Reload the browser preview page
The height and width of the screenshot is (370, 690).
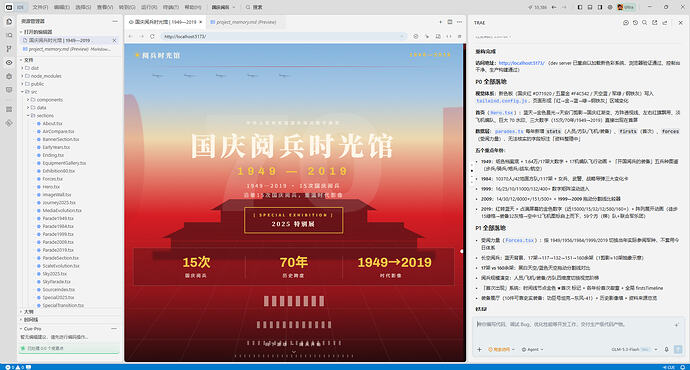tap(152, 37)
